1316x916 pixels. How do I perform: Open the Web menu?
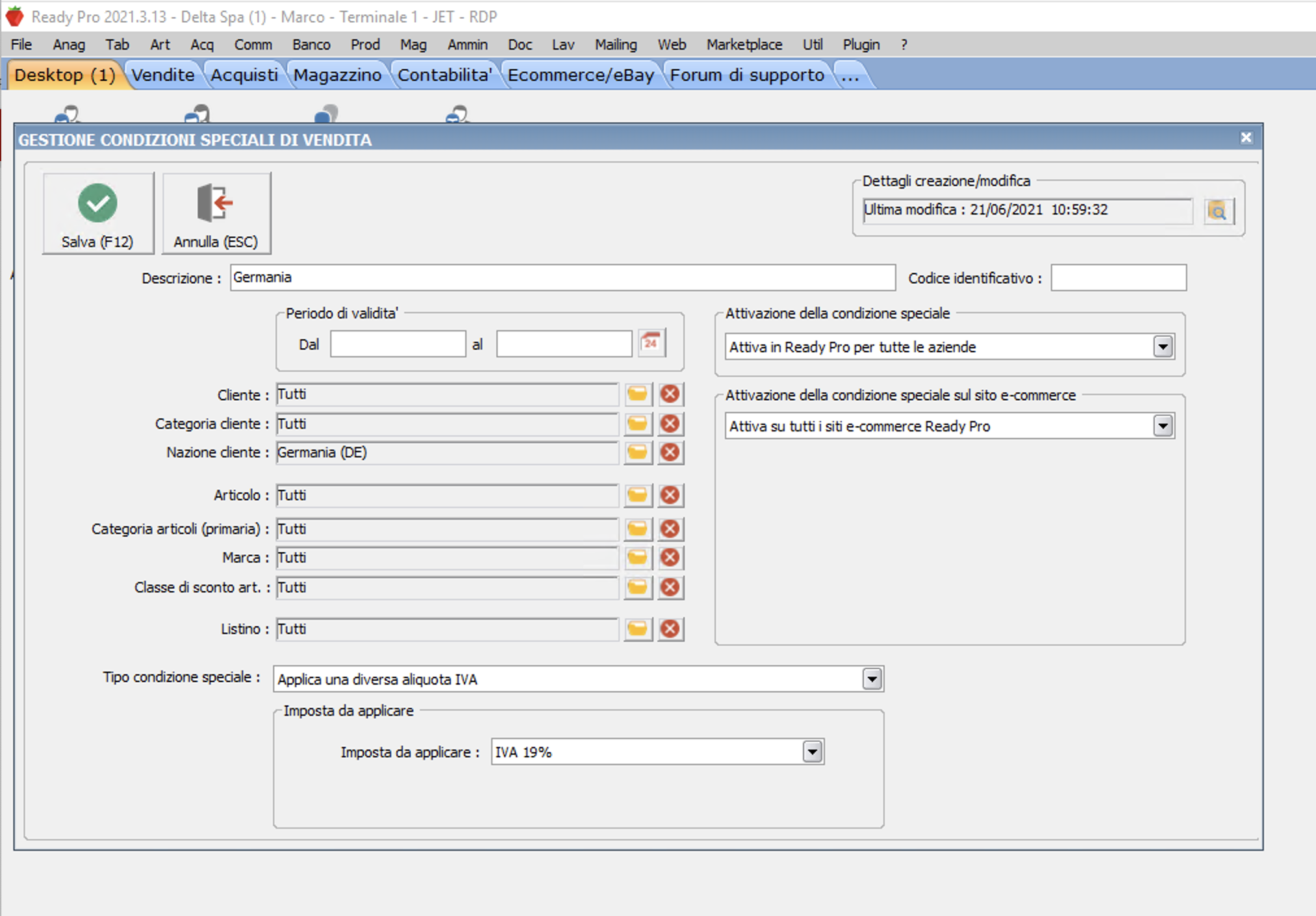(672, 45)
